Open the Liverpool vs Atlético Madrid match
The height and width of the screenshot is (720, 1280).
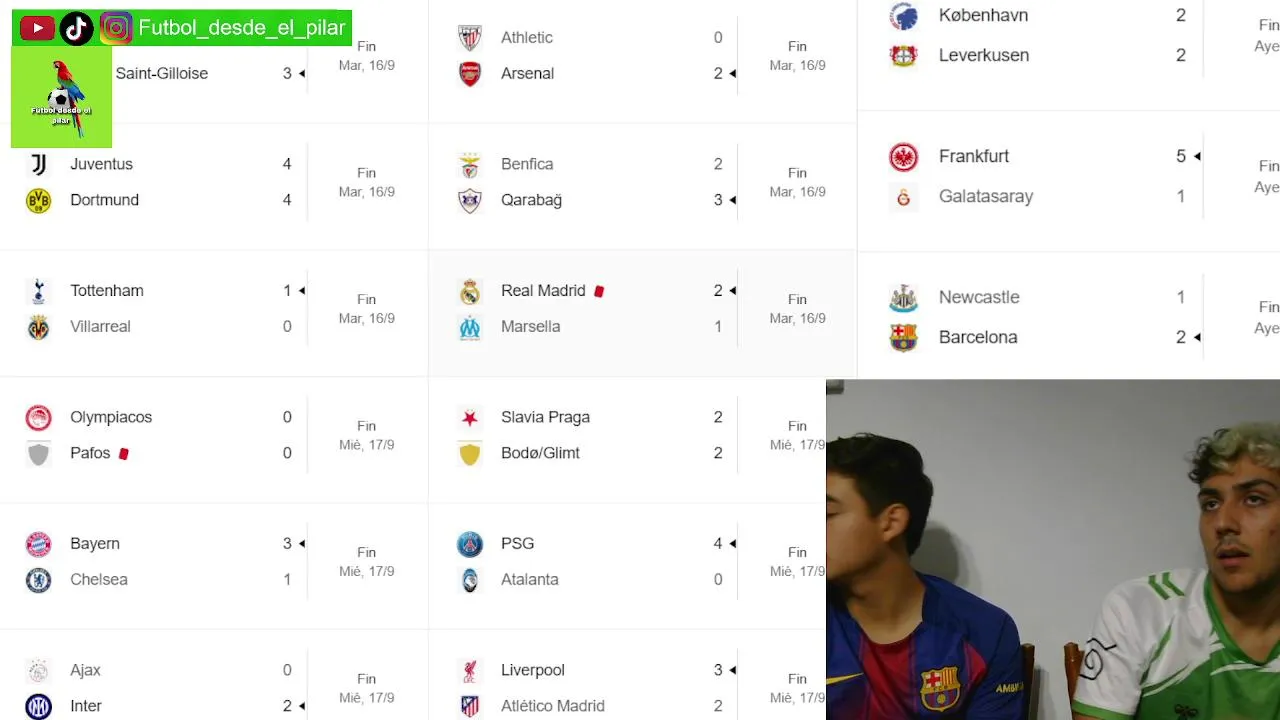point(628,688)
